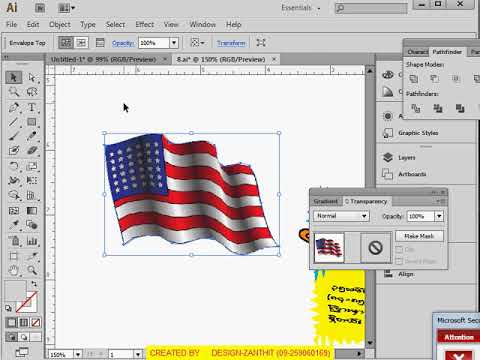Toggle Edit Envelope mode button
This screenshot has height=360, width=480.
coord(66,43)
